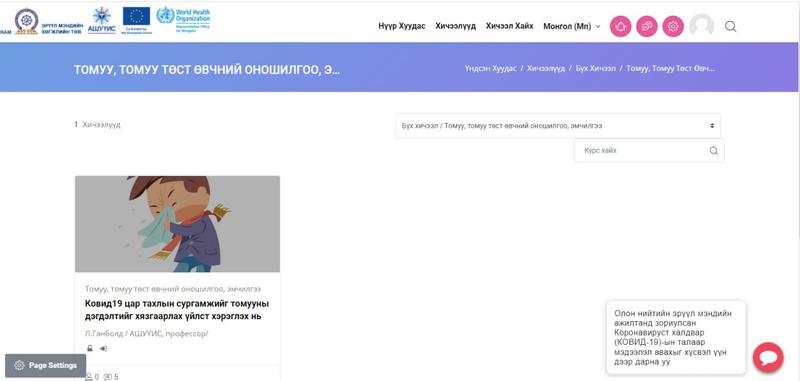Click the European Union flag logo
The height and width of the screenshot is (381, 800).
(x=136, y=20)
